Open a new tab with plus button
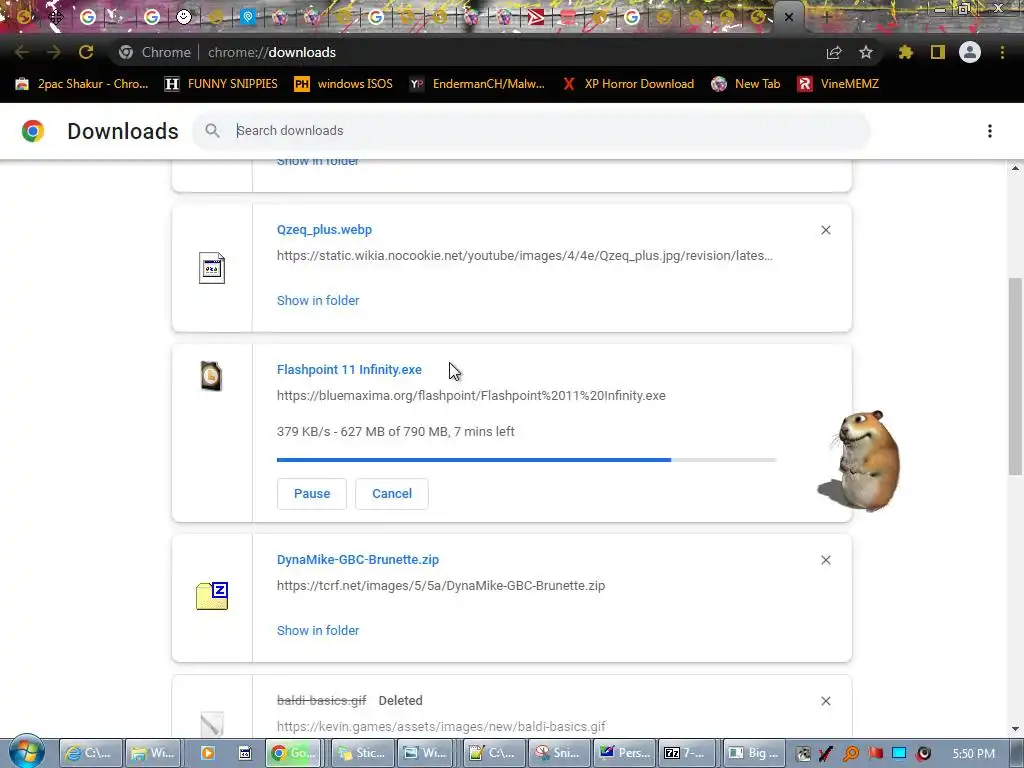This screenshot has width=1024, height=768. (825, 17)
